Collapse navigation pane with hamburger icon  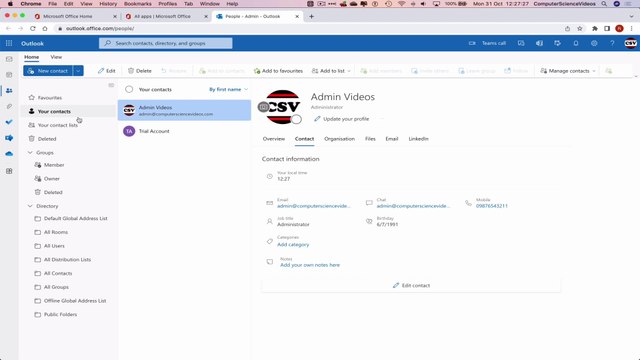[x=111, y=85]
